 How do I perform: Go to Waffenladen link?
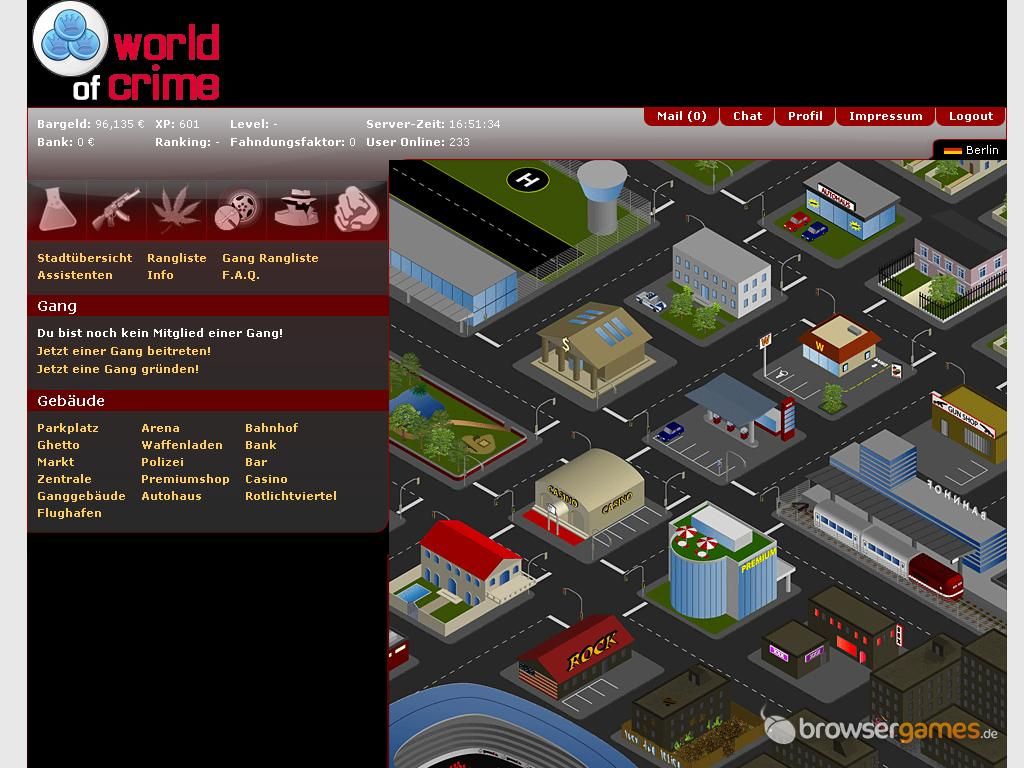[182, 445]
